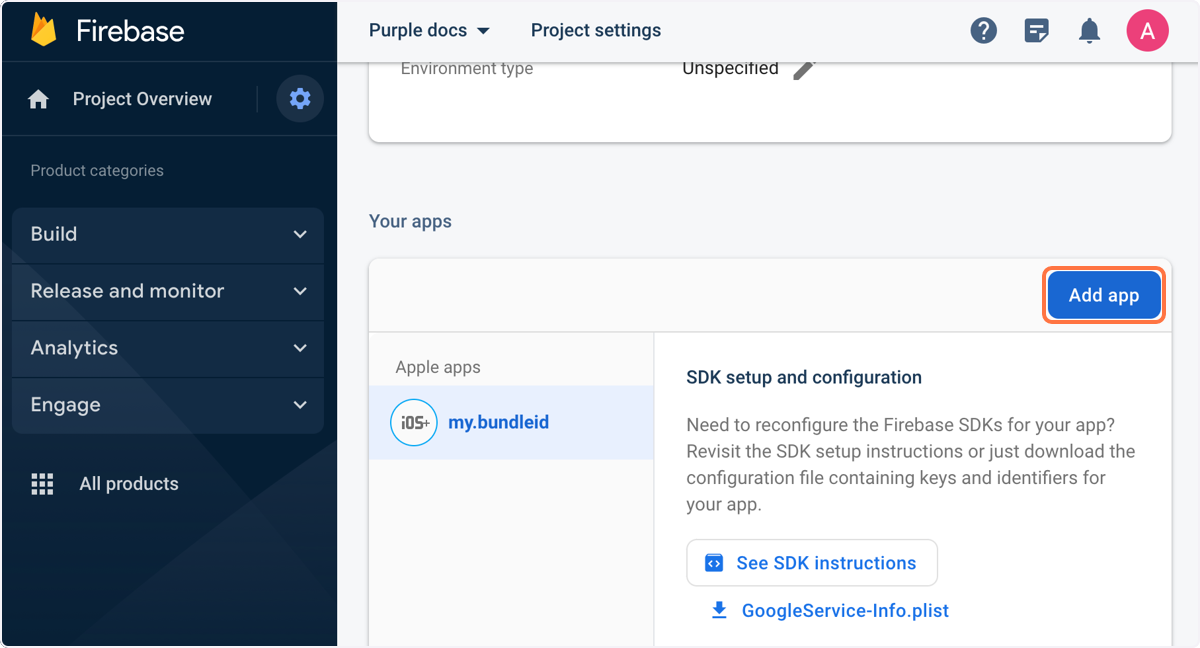Screen dimensions: 1200x648
Task: Open the help question mark icon
Action: click(x=984, y=31)
